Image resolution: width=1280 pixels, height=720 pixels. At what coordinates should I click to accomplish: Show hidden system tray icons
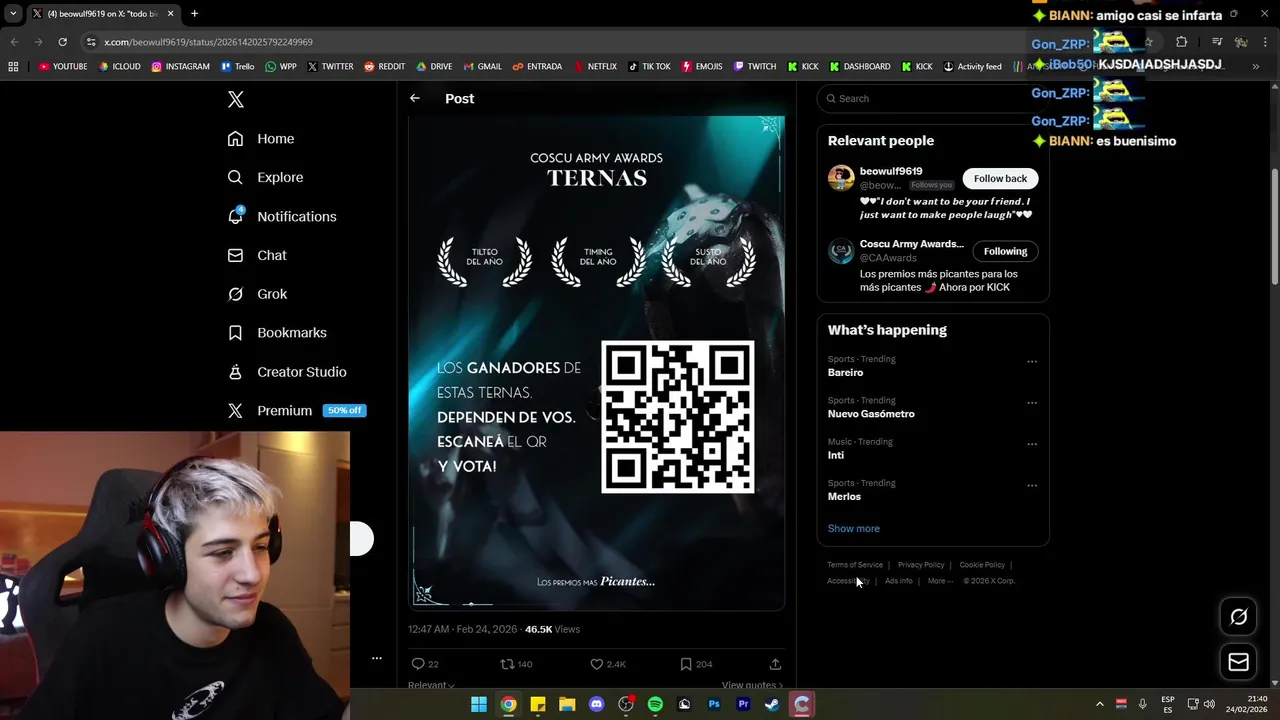1099,704
